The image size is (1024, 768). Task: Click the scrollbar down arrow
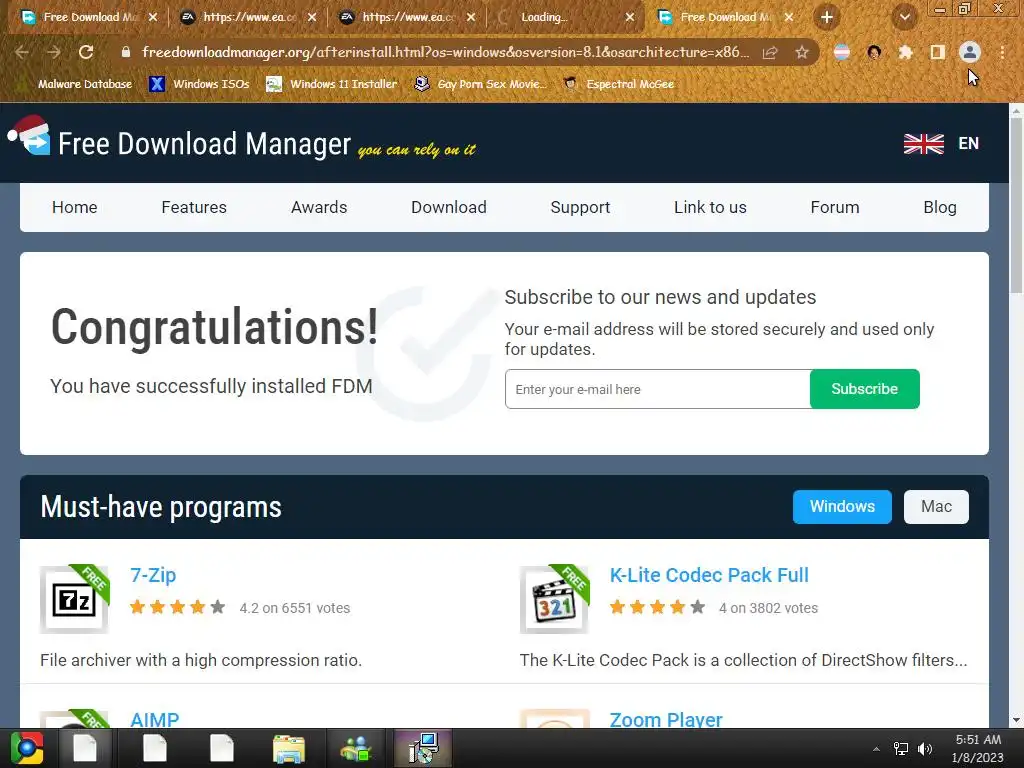click(x=1016, y=720)
